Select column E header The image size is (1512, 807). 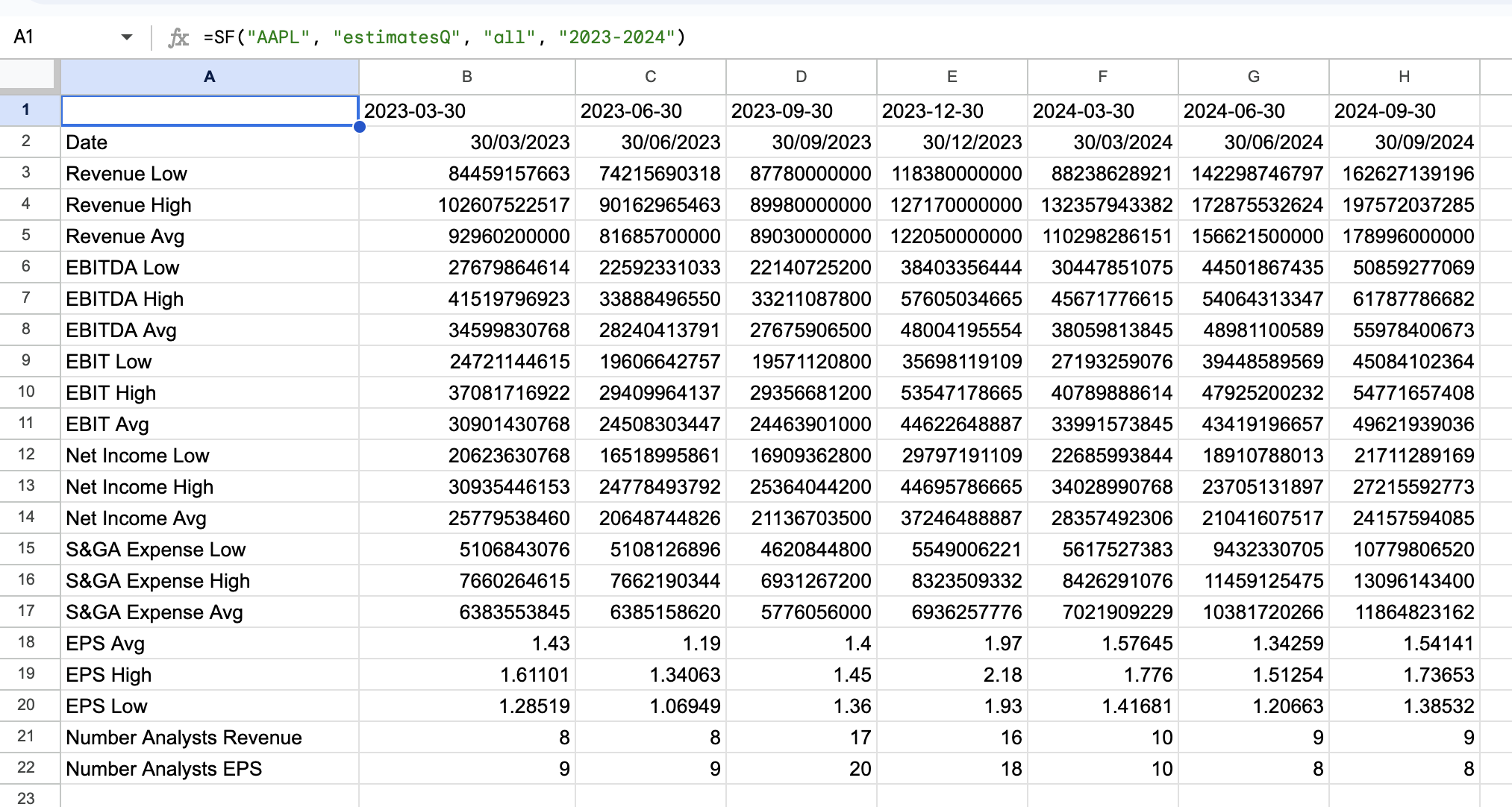point(952,77)
